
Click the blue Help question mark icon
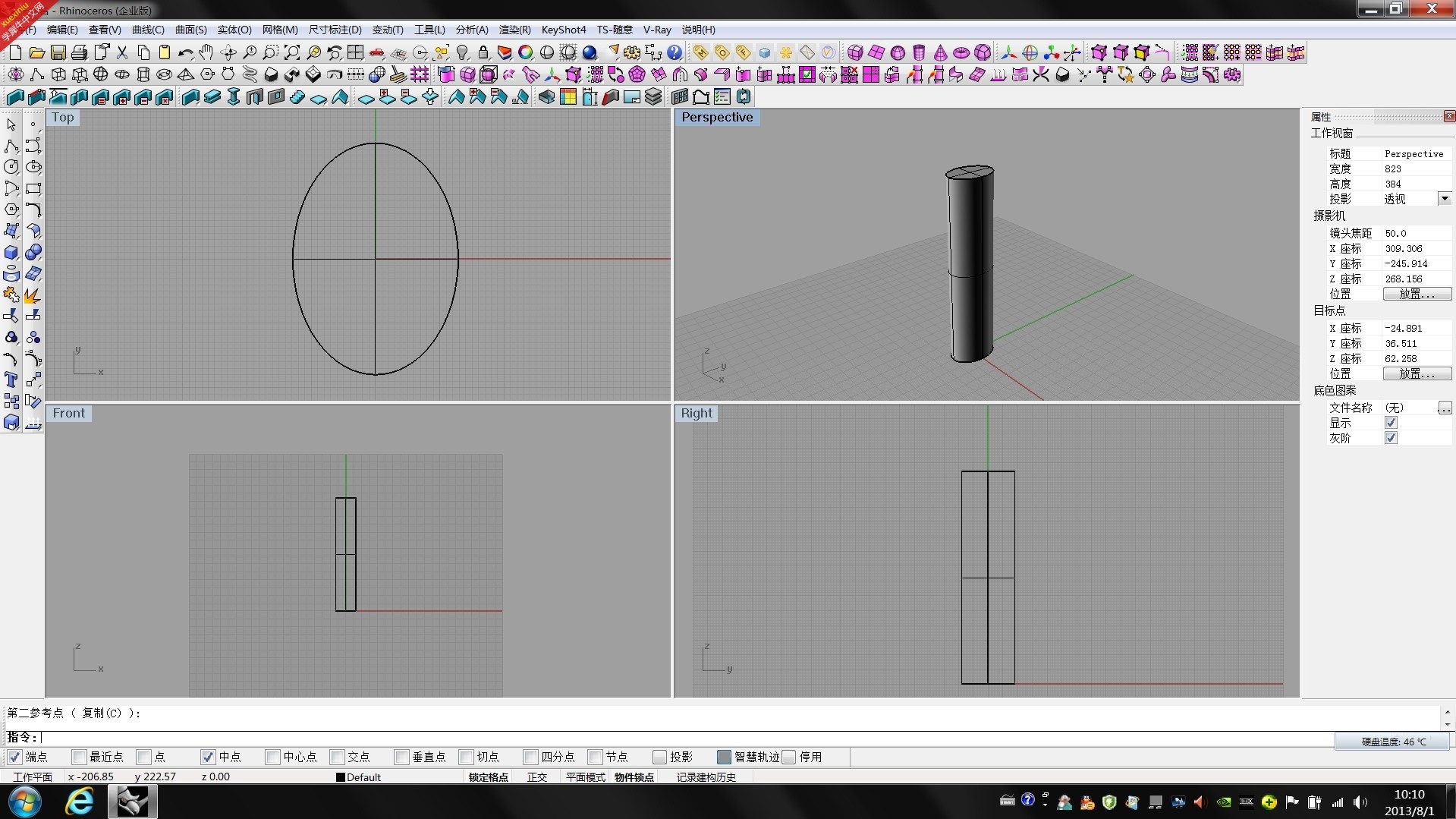675,52
